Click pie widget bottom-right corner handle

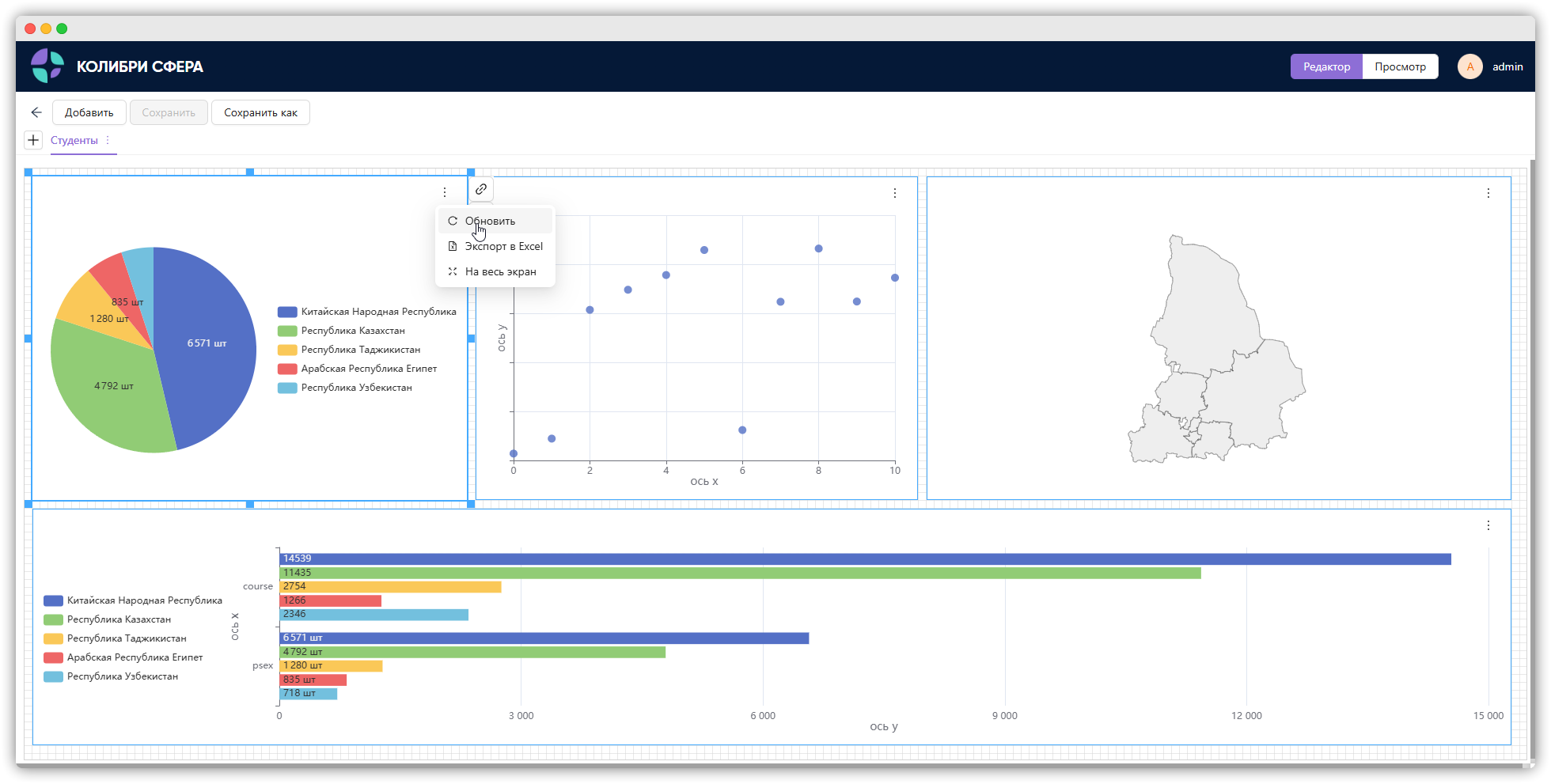click(471, 504)
